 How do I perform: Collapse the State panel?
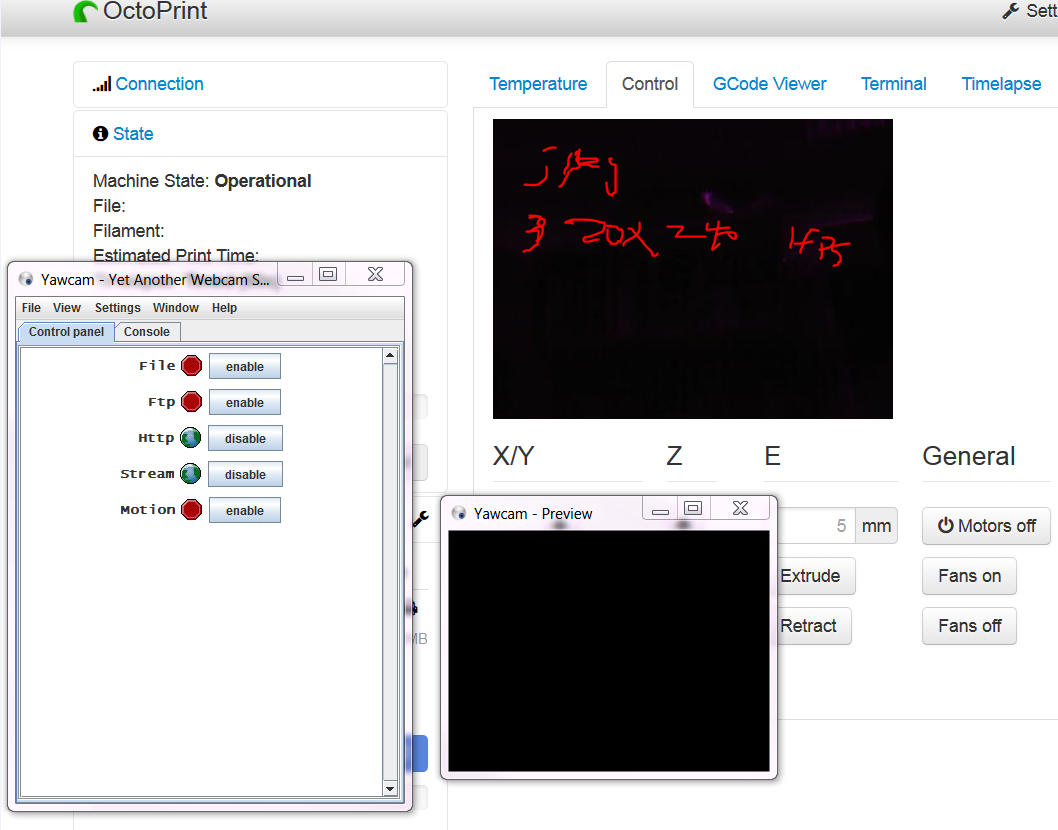(133, 134)
